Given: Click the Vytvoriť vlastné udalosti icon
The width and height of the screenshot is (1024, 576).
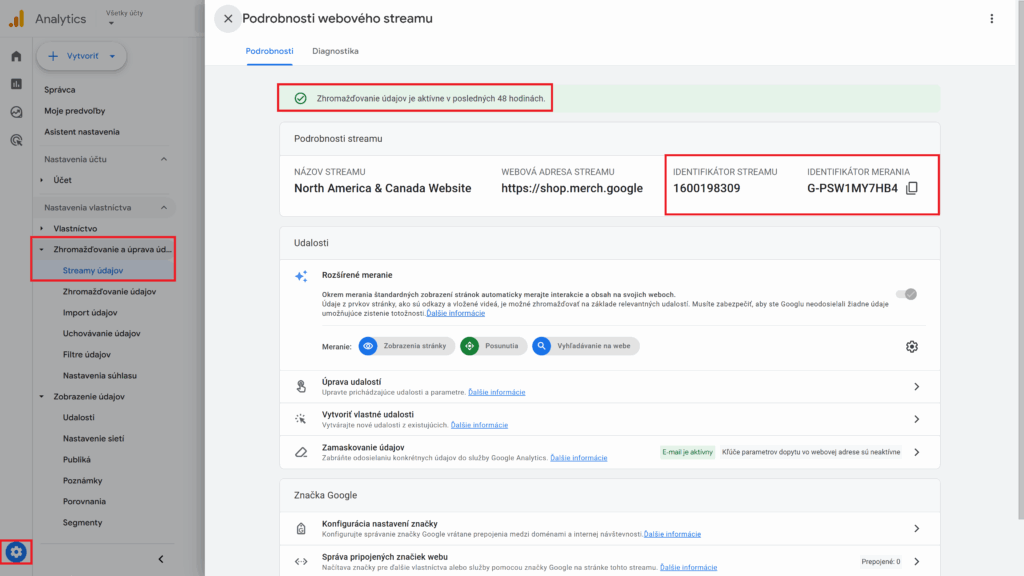Looking at the screenshot, I should [x=300, y=419].
